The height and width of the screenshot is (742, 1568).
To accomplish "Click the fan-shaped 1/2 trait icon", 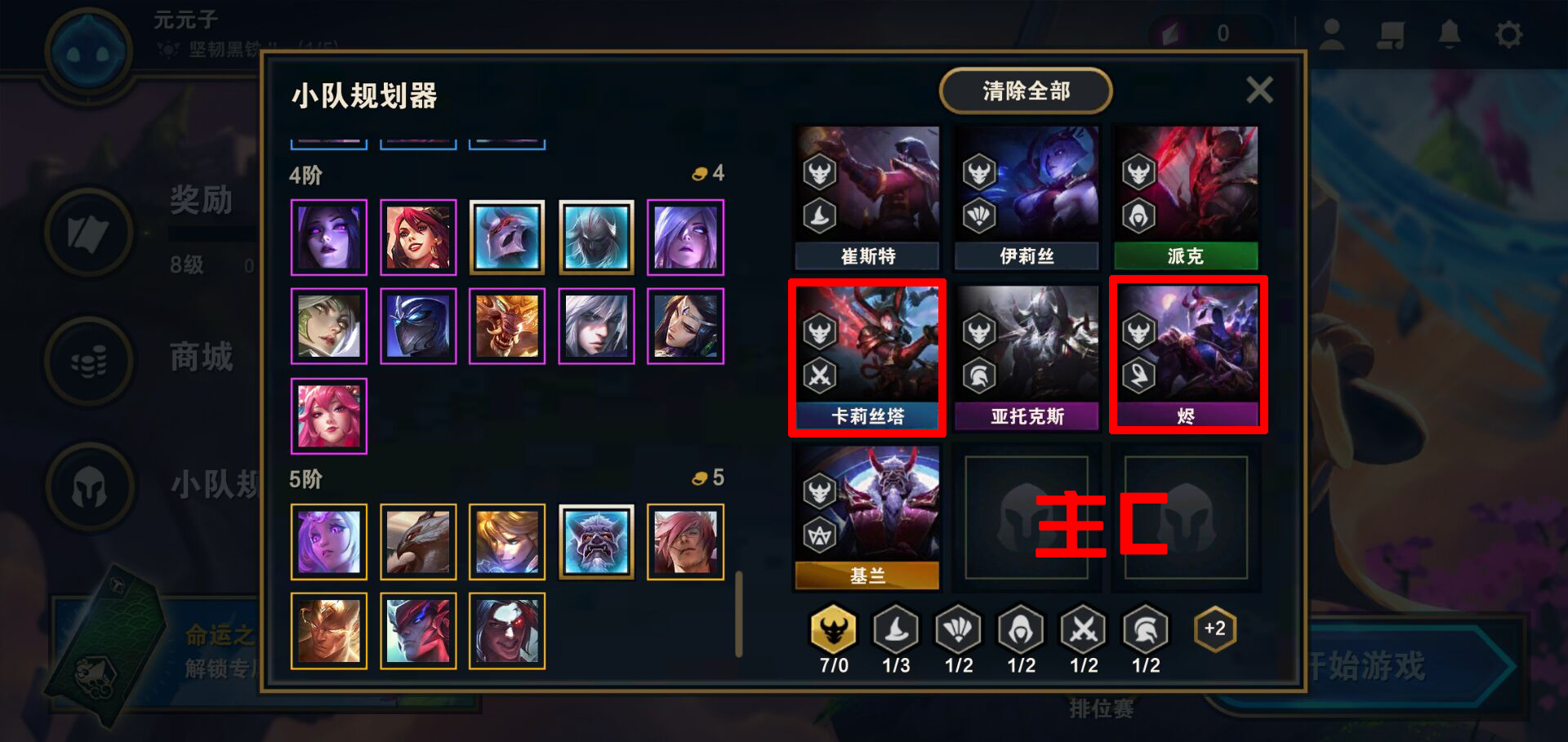I will (958, 630).
